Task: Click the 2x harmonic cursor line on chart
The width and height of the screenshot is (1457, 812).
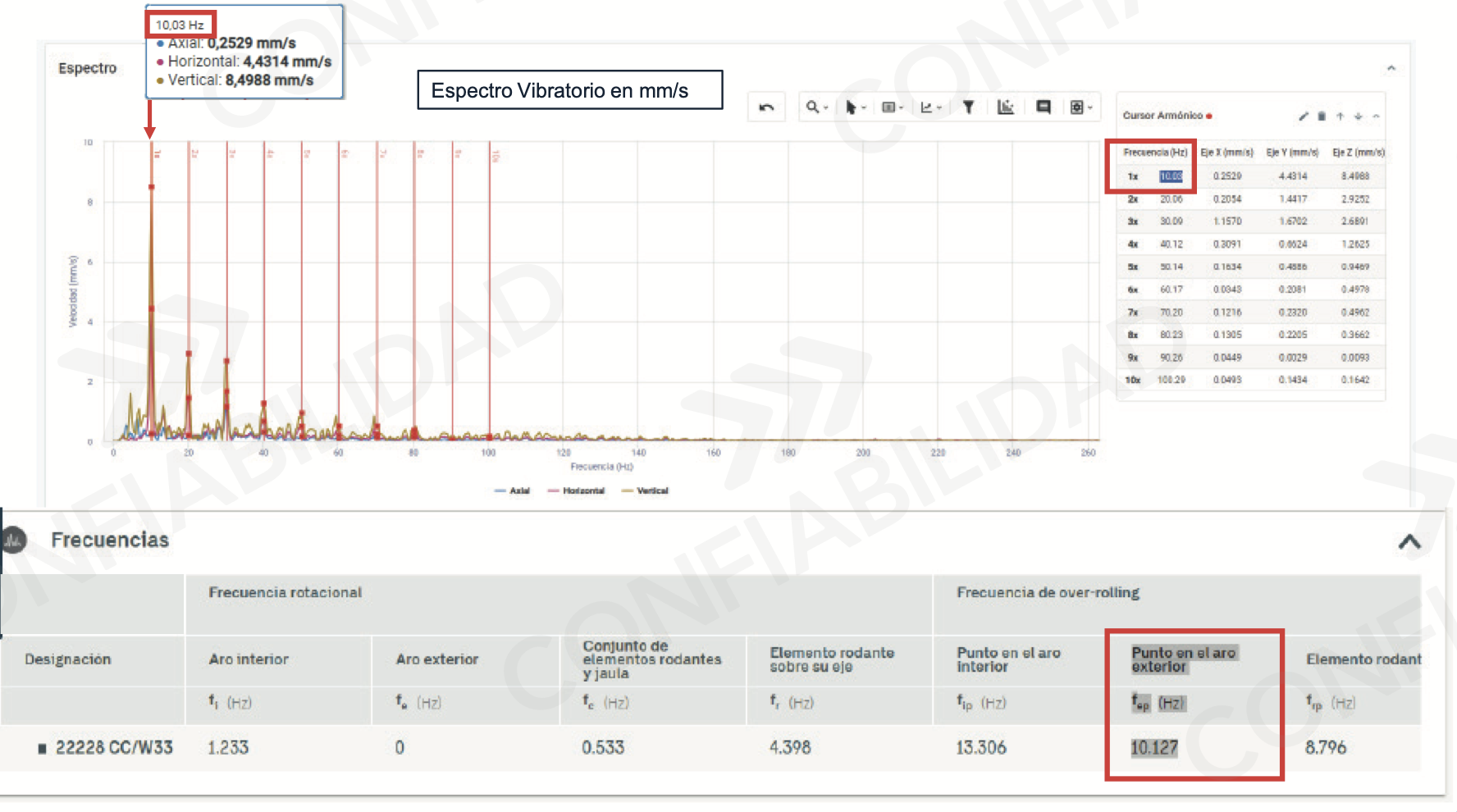Action: (189, 291)
